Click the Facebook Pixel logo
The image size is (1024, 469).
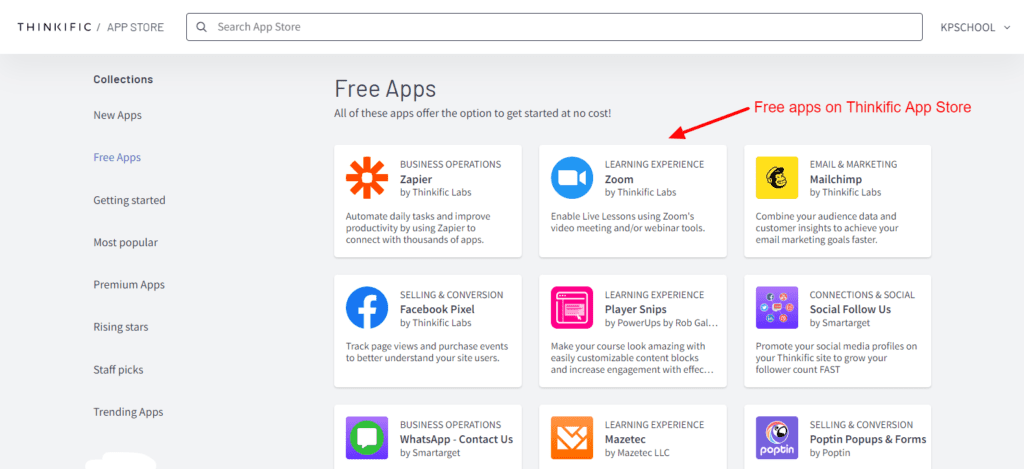[x=367, y=308]
